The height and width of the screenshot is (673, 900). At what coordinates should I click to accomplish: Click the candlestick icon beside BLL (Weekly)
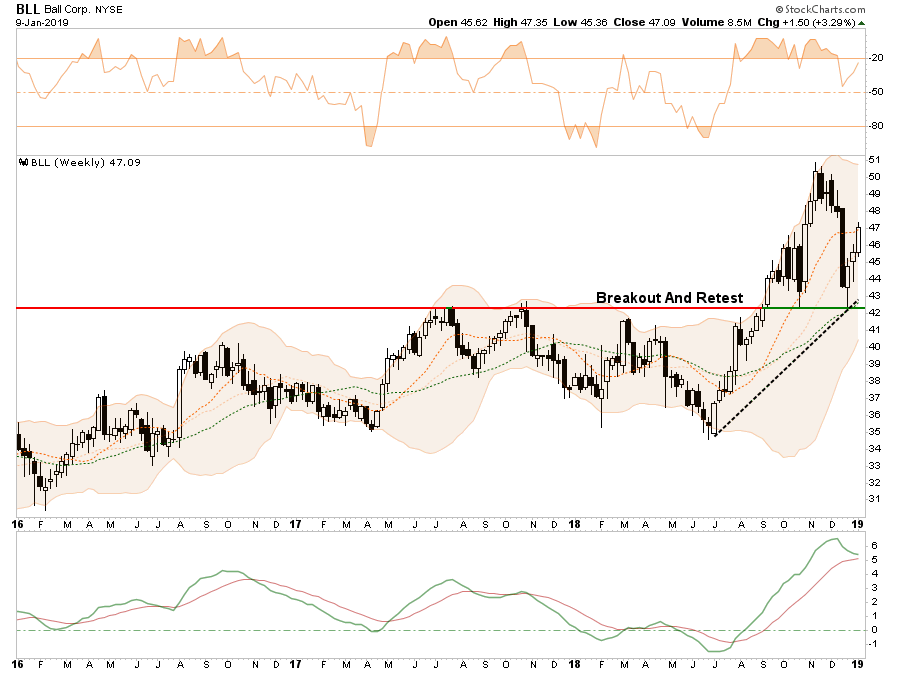coord(24,162)
